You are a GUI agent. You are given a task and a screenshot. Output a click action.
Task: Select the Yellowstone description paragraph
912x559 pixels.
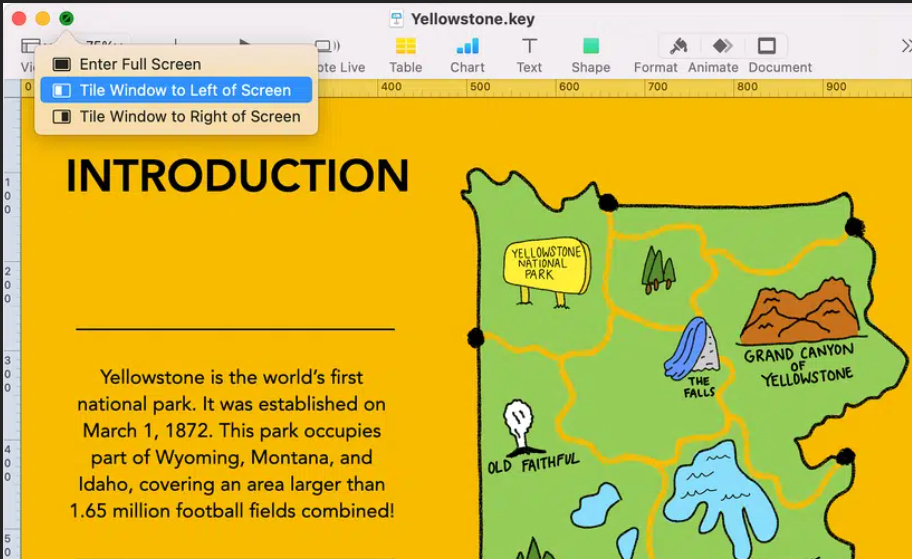[x=232, y=444]
